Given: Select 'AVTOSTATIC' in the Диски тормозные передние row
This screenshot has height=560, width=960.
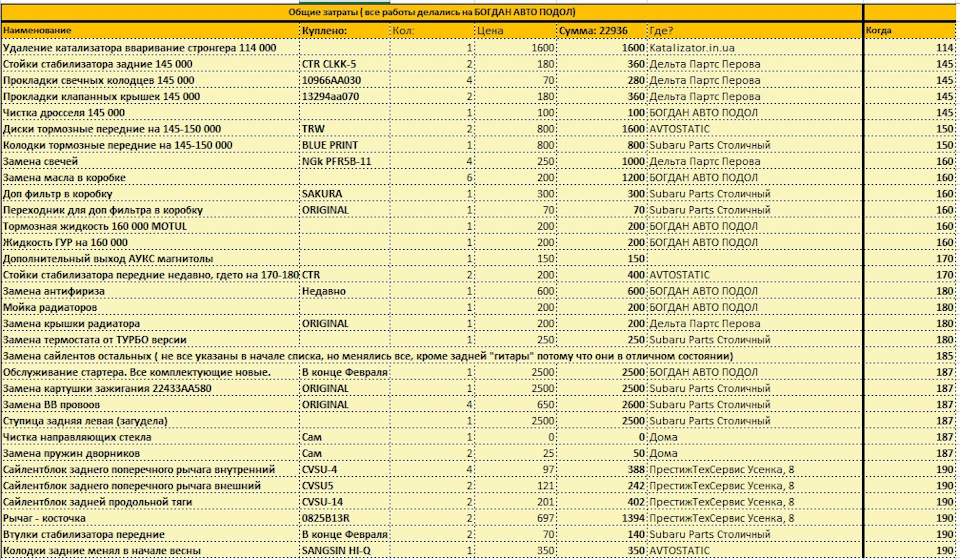Looking at the screenshot, I should click(755, 129).
